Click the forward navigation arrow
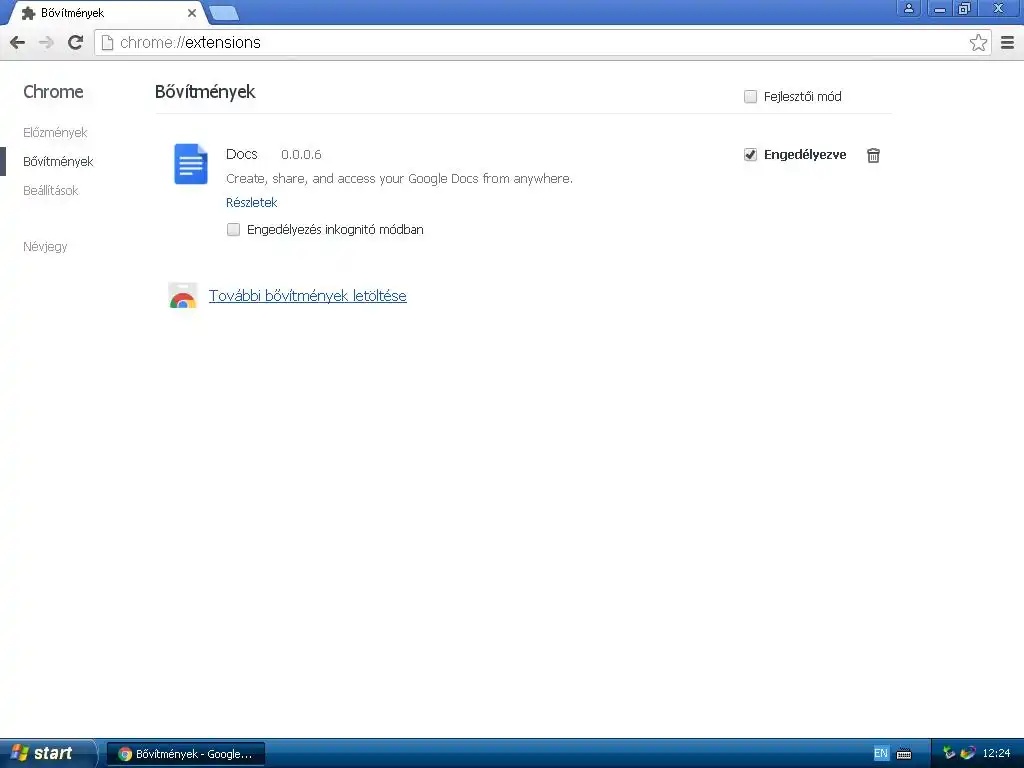Image resolution: width=1024 pixels, height=768 pixels. (46, 42)
